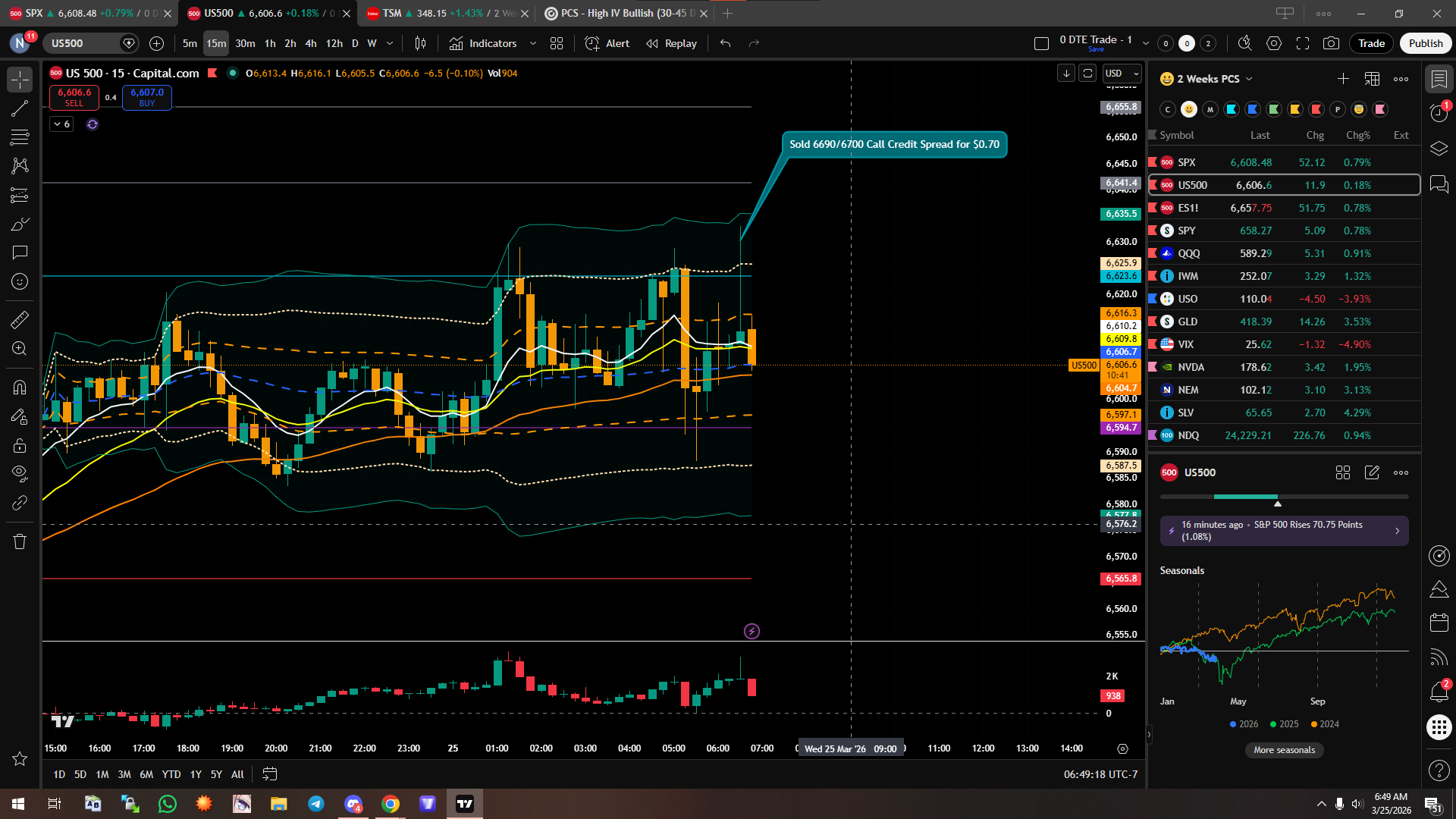Select the trend line drawing tool
The height and width of the screenshot is (819, 1456).
[x=20, y=108]
